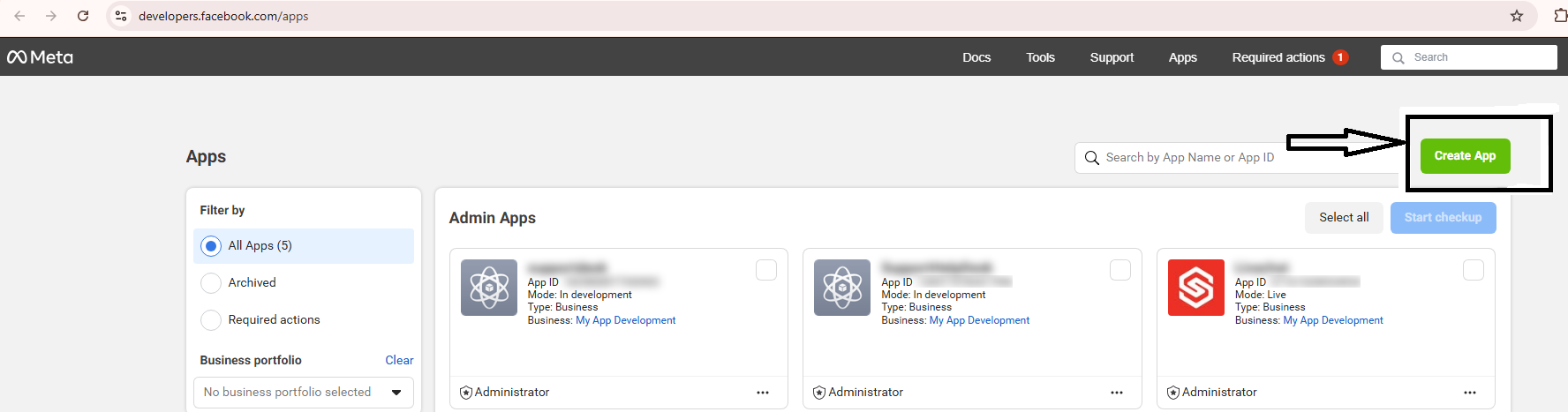Open Tools in the top navigation

[x=1040, y=57]
